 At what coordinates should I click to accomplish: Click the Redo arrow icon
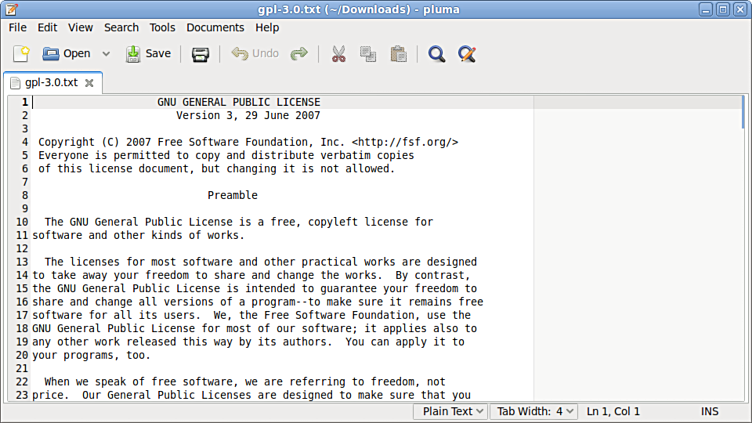(x=298, y=54)
